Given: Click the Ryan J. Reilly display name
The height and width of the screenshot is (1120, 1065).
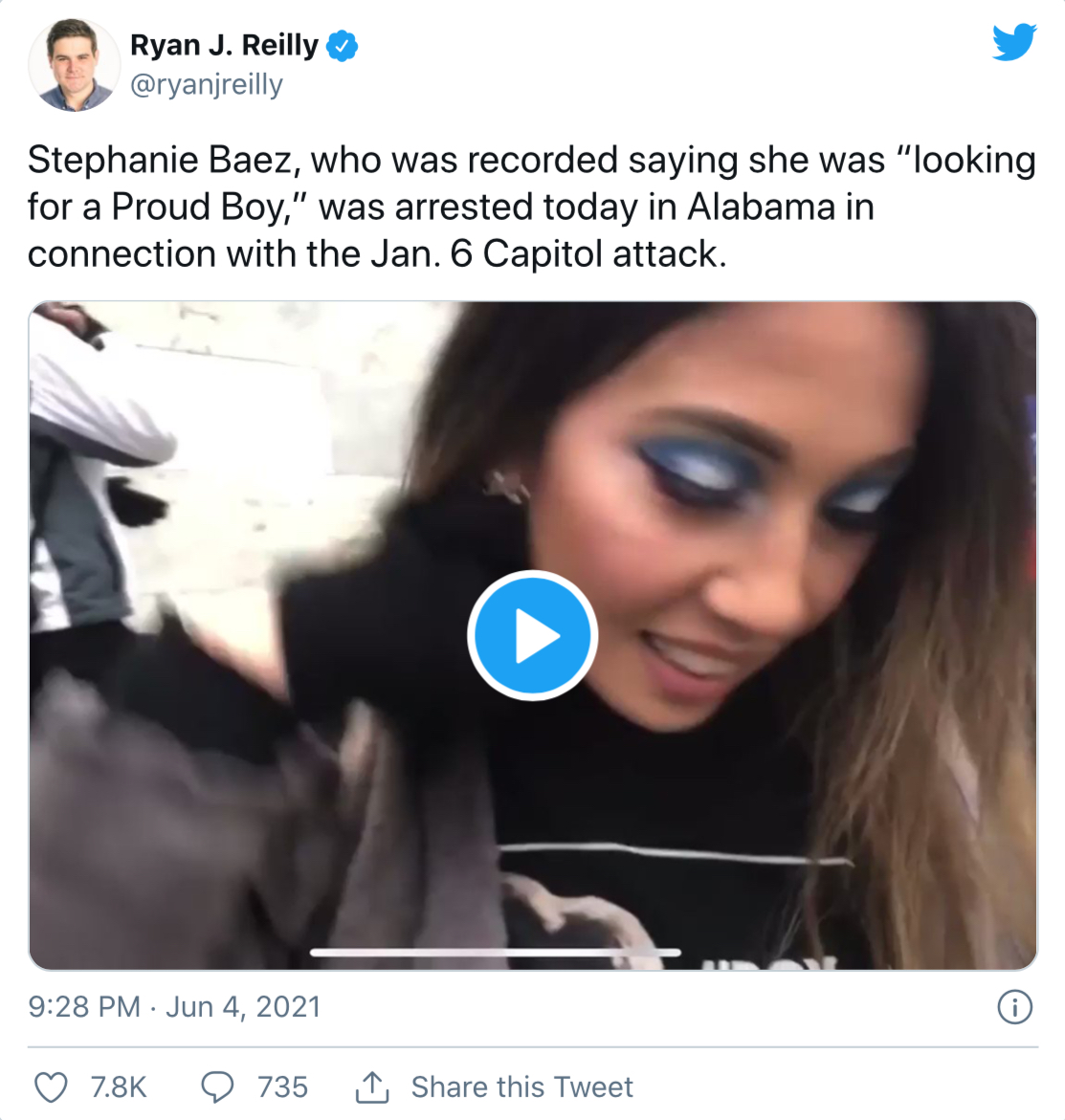Looking at the screenshot, I should [x=225, y=45].
